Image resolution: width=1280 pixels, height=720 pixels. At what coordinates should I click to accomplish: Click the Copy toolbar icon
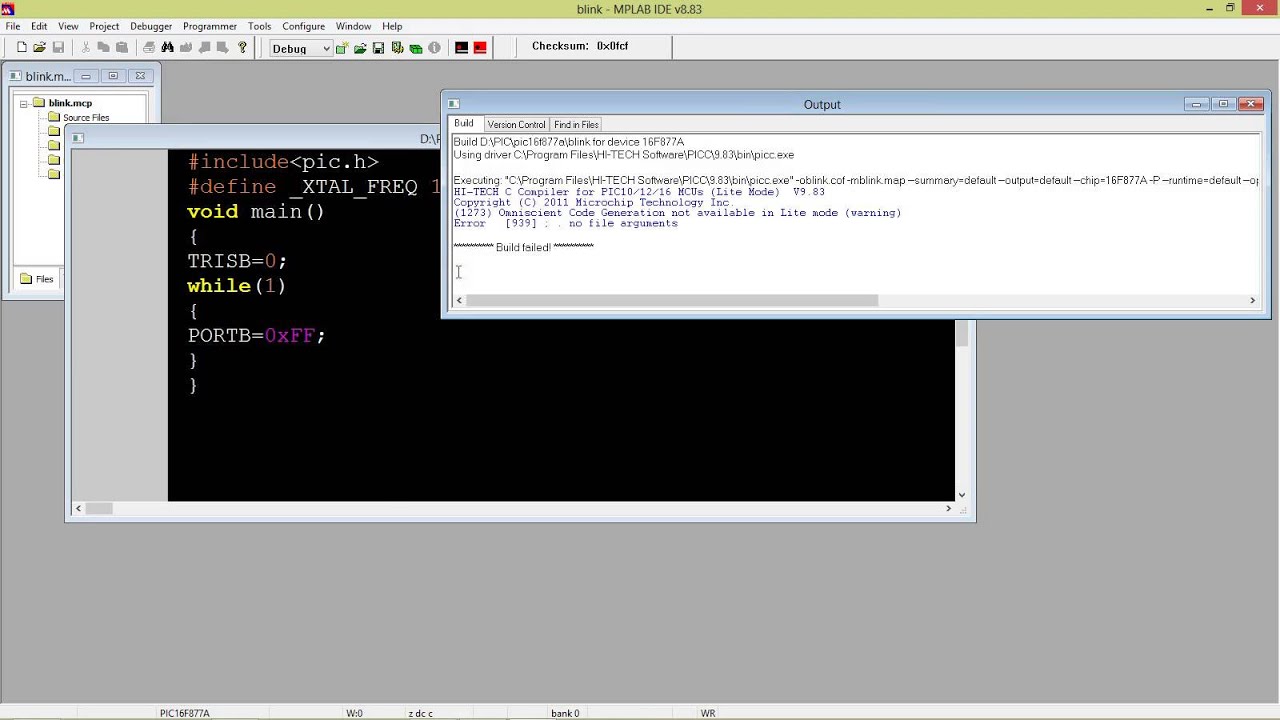[103, 47]
